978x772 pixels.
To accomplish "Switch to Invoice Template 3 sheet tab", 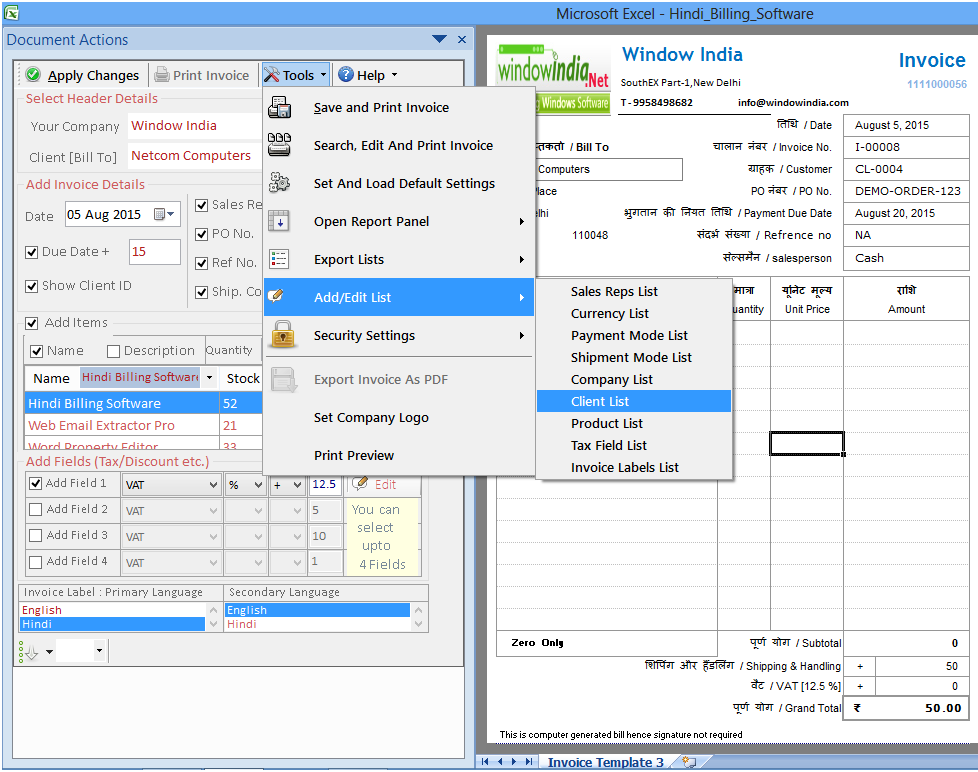I will 605,762.
